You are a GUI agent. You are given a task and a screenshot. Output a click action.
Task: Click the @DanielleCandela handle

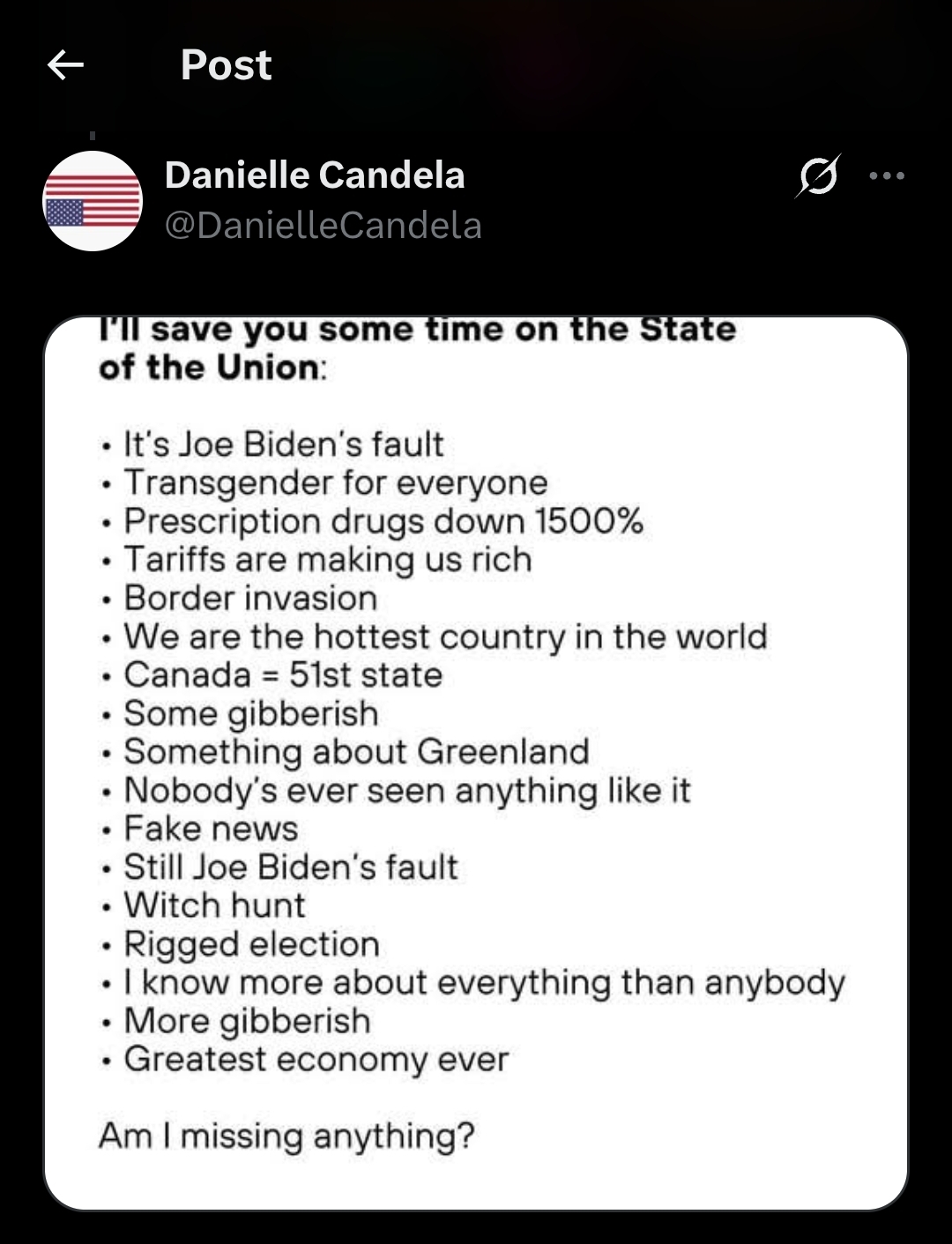click(x=324, y=226)
